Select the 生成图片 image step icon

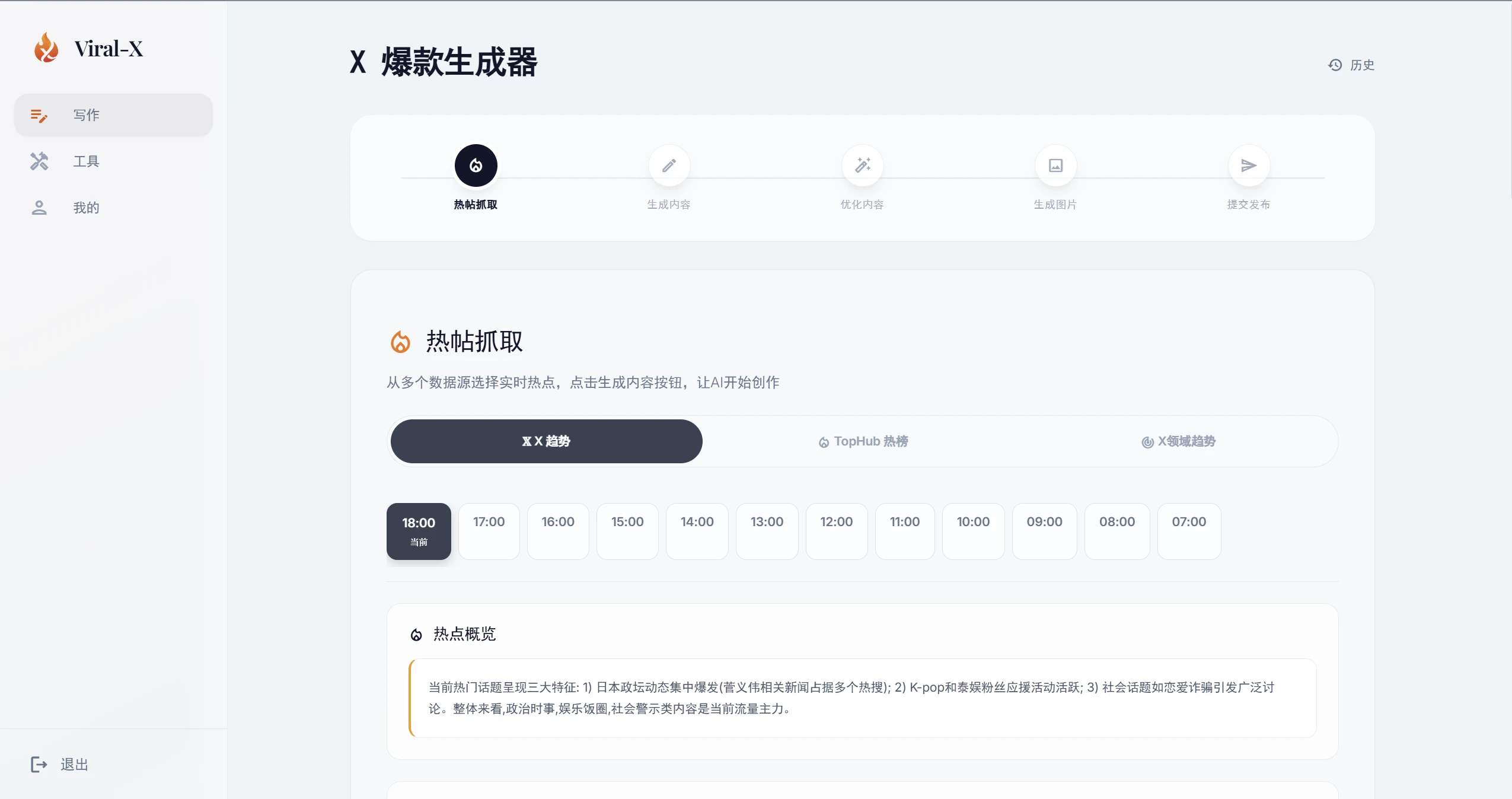click(1055, 165)
